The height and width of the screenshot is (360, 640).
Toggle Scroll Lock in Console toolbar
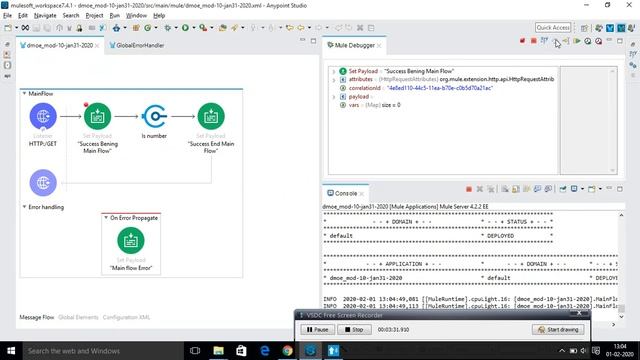516,189
